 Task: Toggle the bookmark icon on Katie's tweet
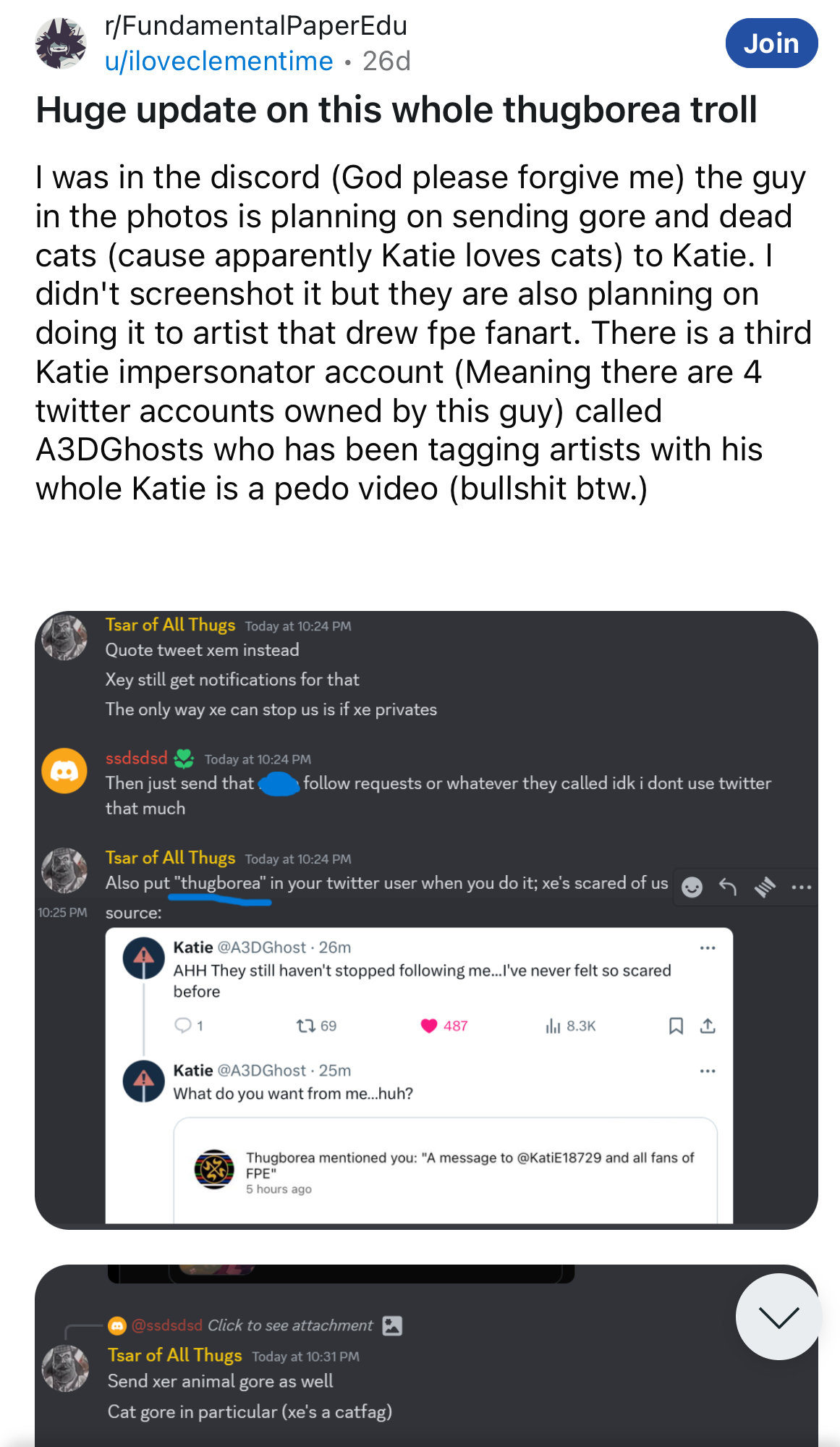tap(676, 1026)
